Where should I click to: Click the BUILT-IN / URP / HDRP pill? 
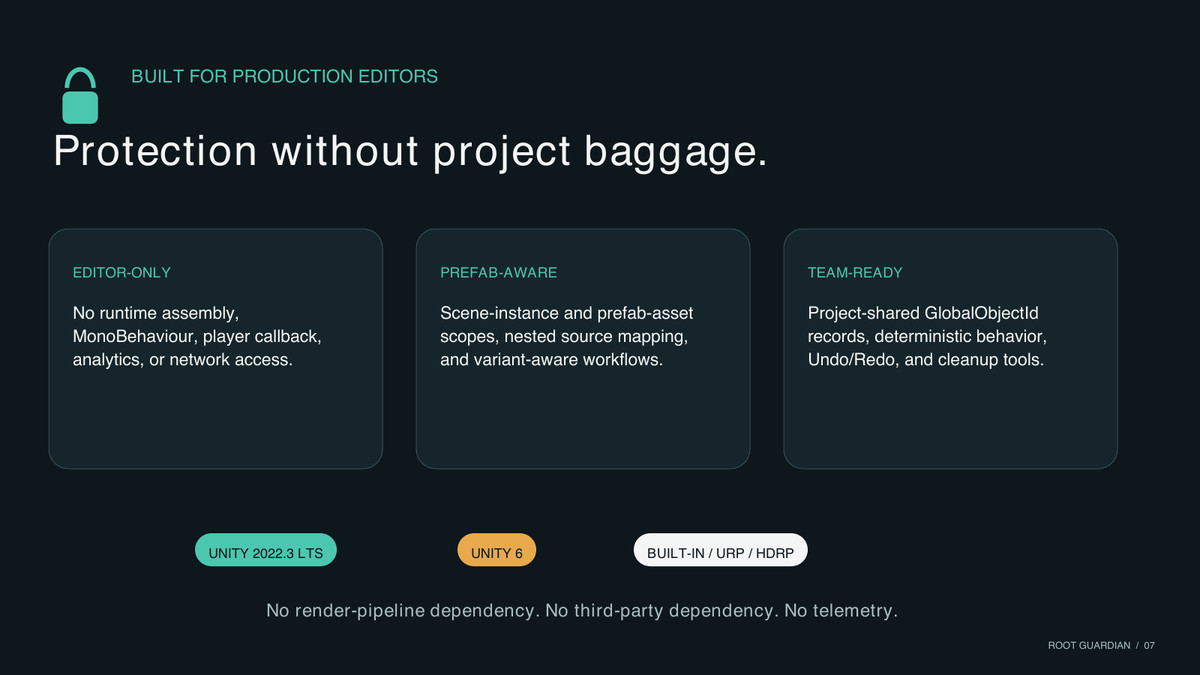[720, 551]
